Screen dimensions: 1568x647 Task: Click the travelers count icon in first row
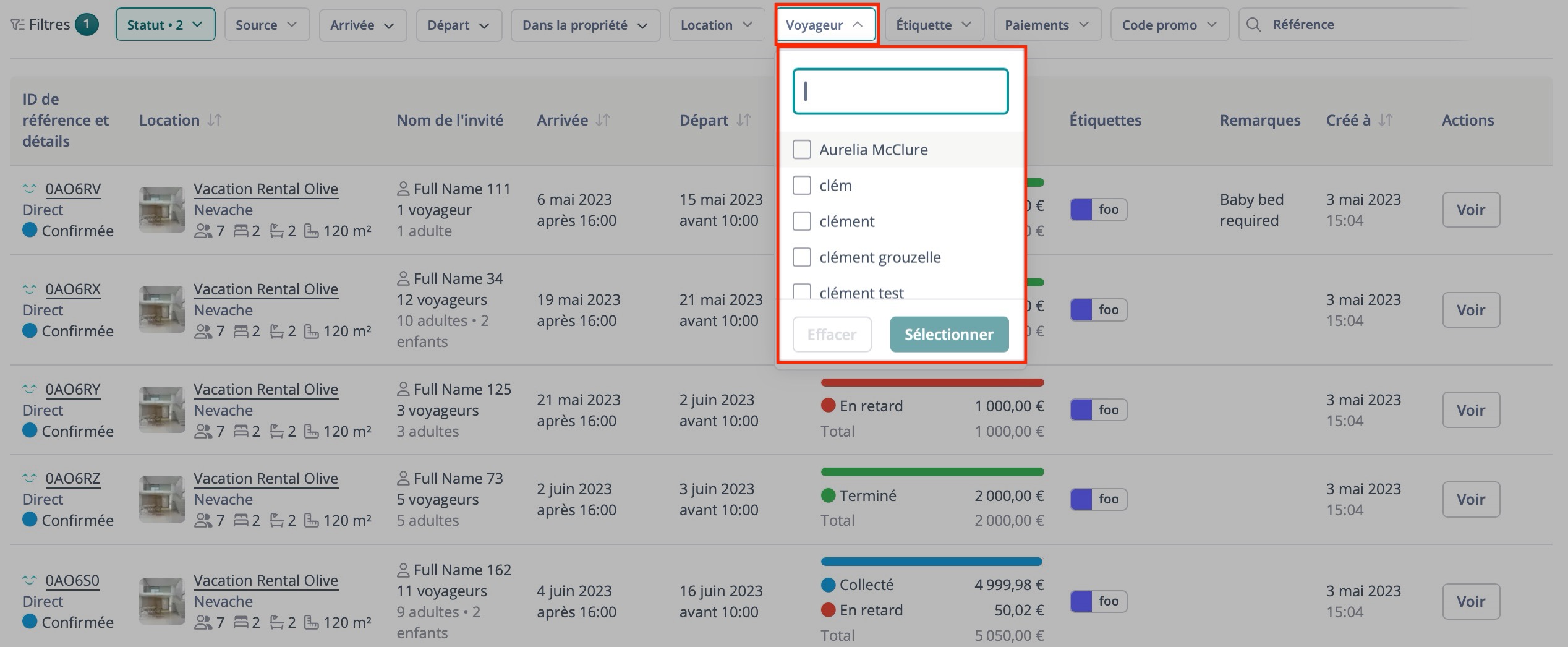pos(204,231)
